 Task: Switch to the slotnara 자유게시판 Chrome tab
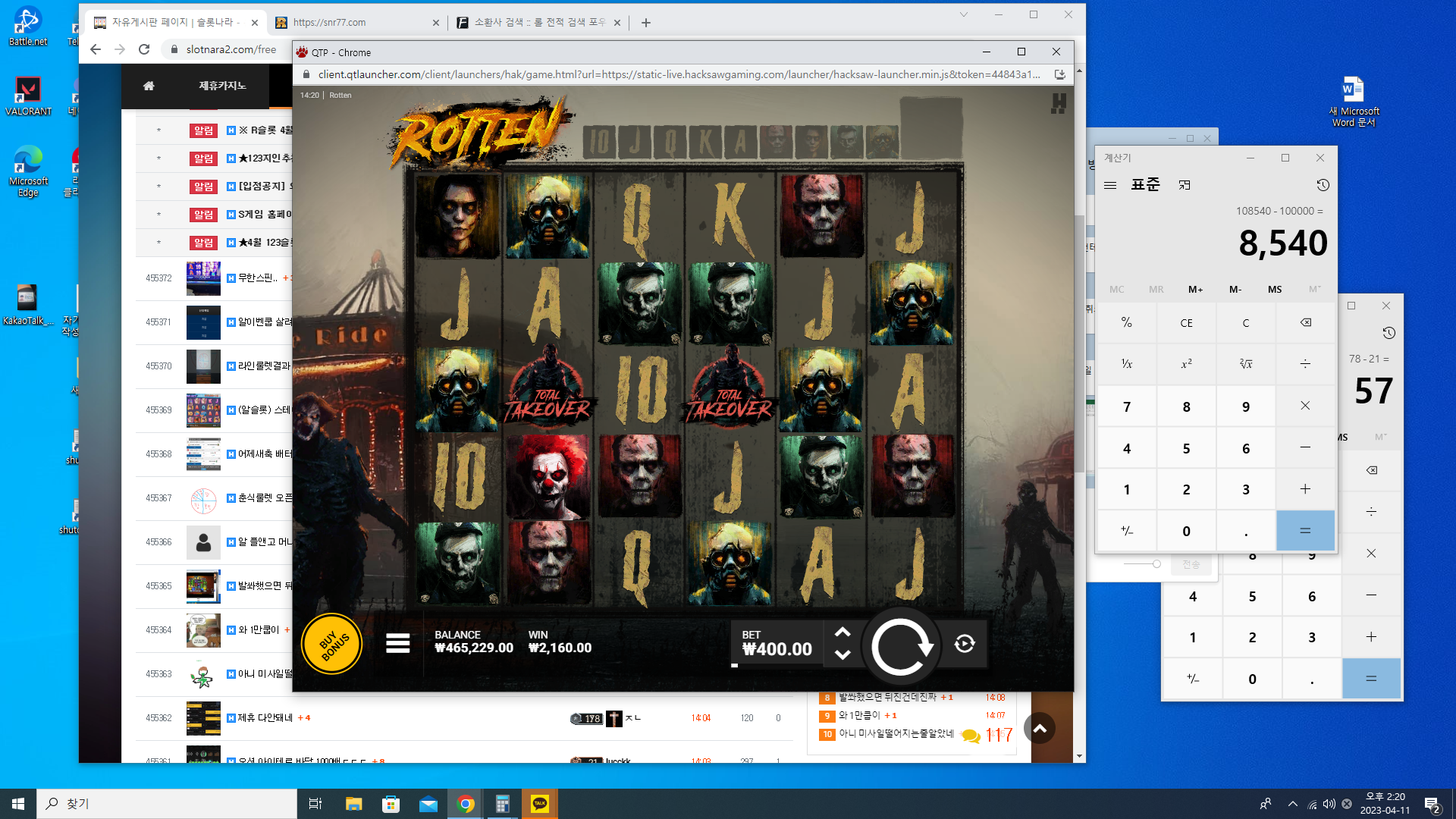point(174,23)
